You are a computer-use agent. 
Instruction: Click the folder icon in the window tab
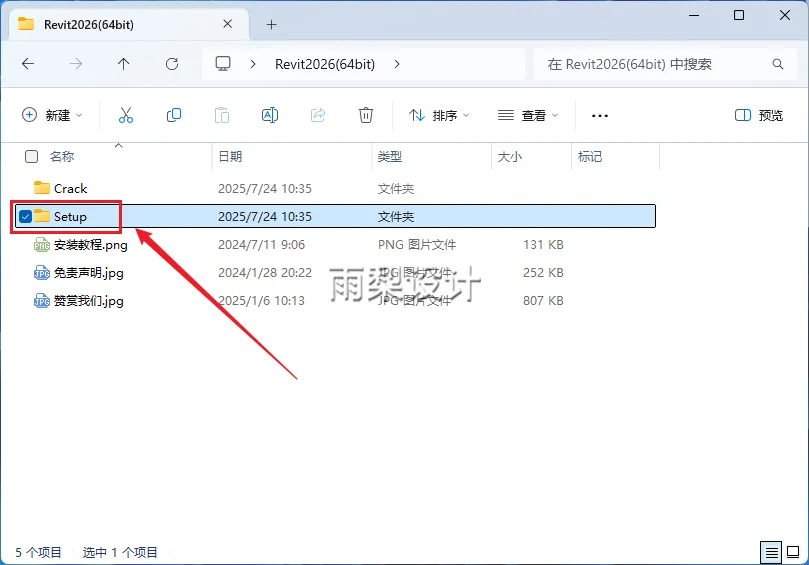tap(26, 24)
